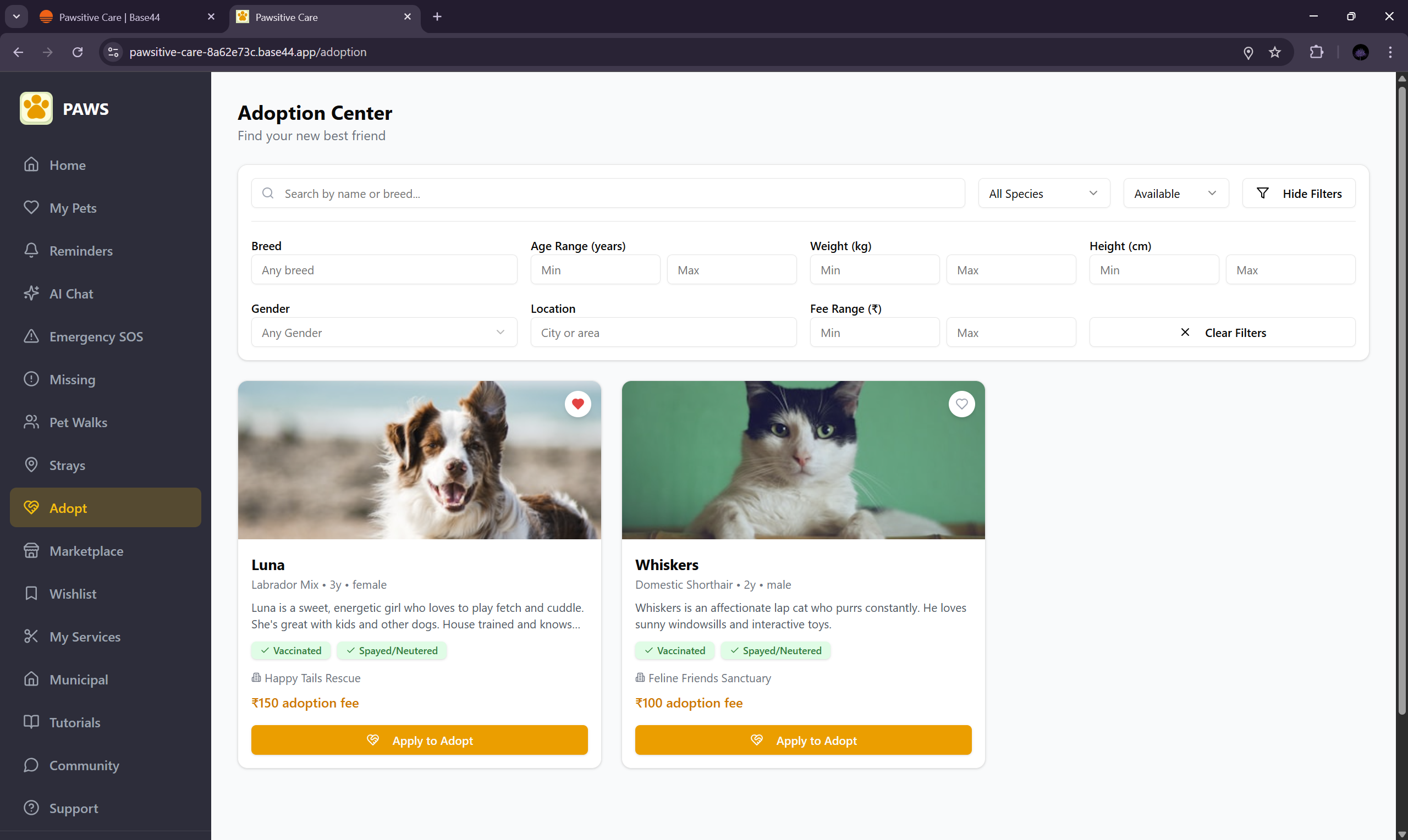
Task: Click the My Services scissors icon
Action: point(31,636)
